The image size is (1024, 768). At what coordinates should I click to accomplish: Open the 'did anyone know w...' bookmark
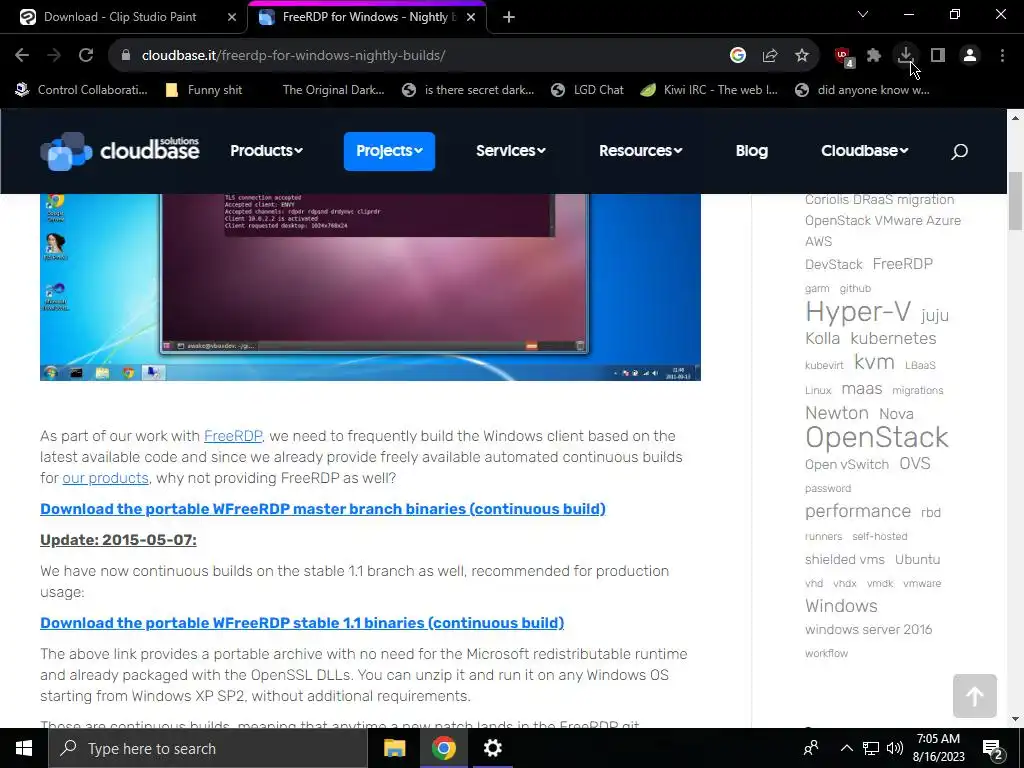point(863,90)
